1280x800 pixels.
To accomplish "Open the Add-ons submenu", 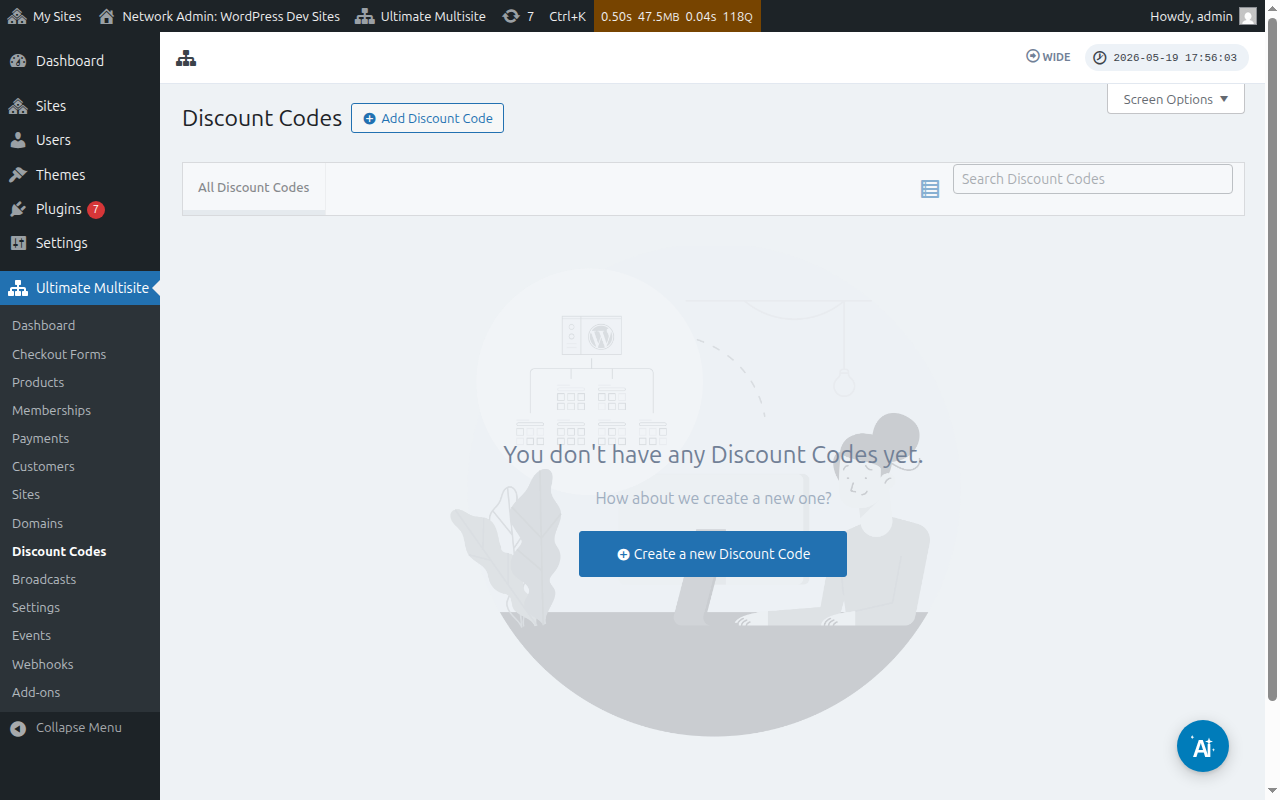I will point(36,692).
